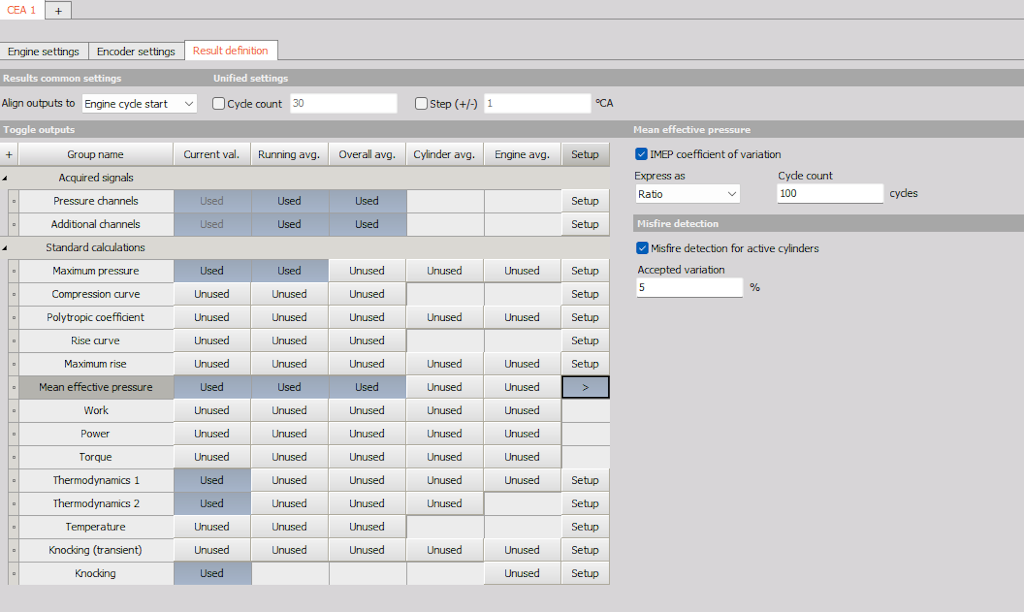1024x612 pixels.
Task: Click the Running avg. column header
Action: pos(289,155)
